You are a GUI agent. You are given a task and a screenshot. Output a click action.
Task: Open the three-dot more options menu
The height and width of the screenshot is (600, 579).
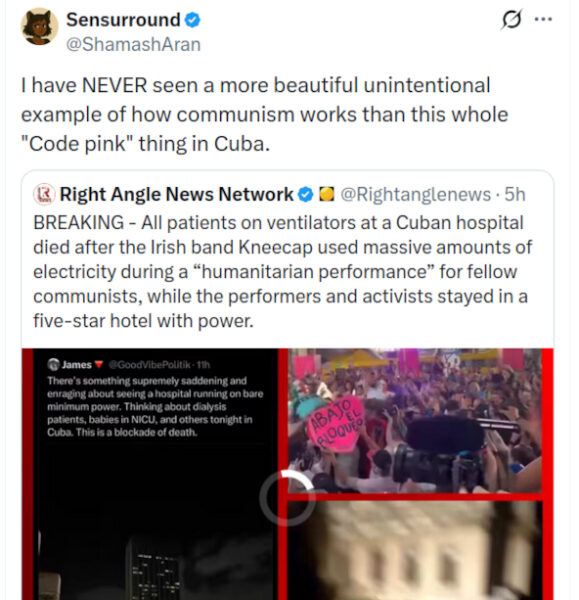pyautogui.click(x=543, y=19)
